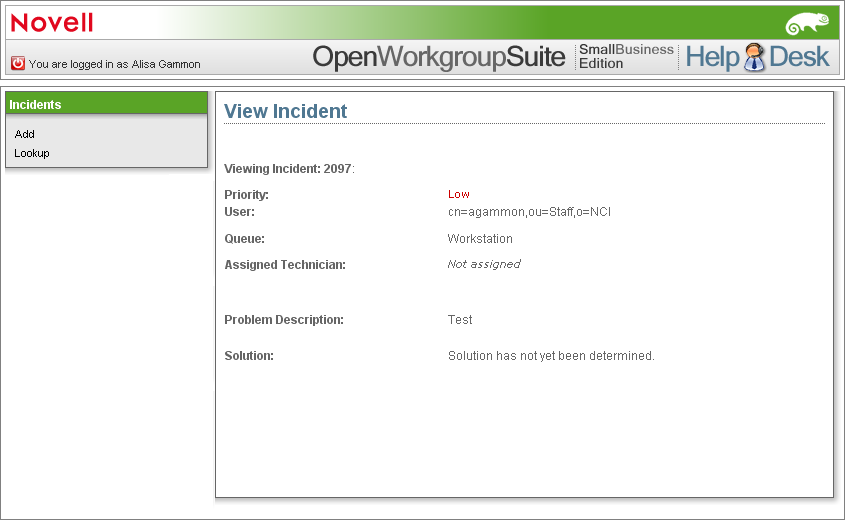This screenshot has width=845, height=520.
Task: Click the 'SmallBusiness Edition' text
Action: 626,57
